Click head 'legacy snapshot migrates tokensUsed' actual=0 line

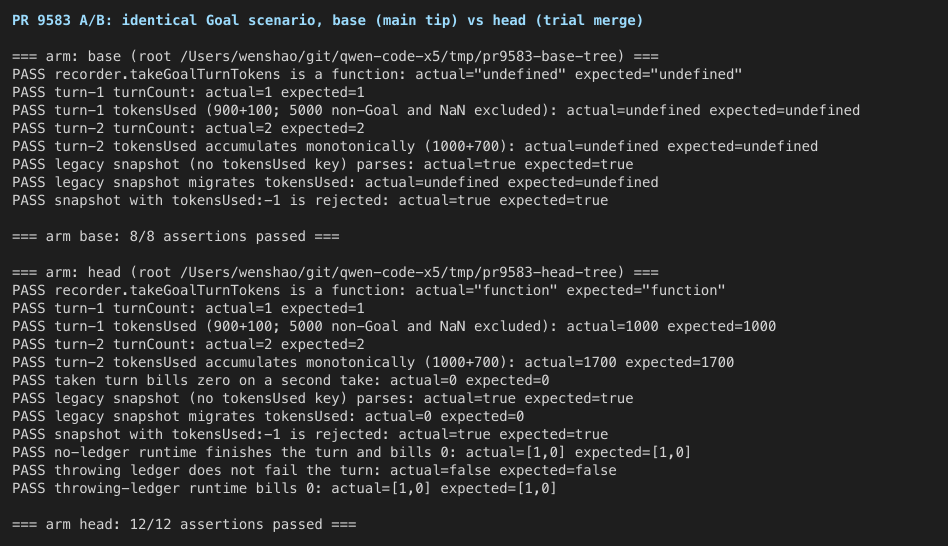(268, 416)
